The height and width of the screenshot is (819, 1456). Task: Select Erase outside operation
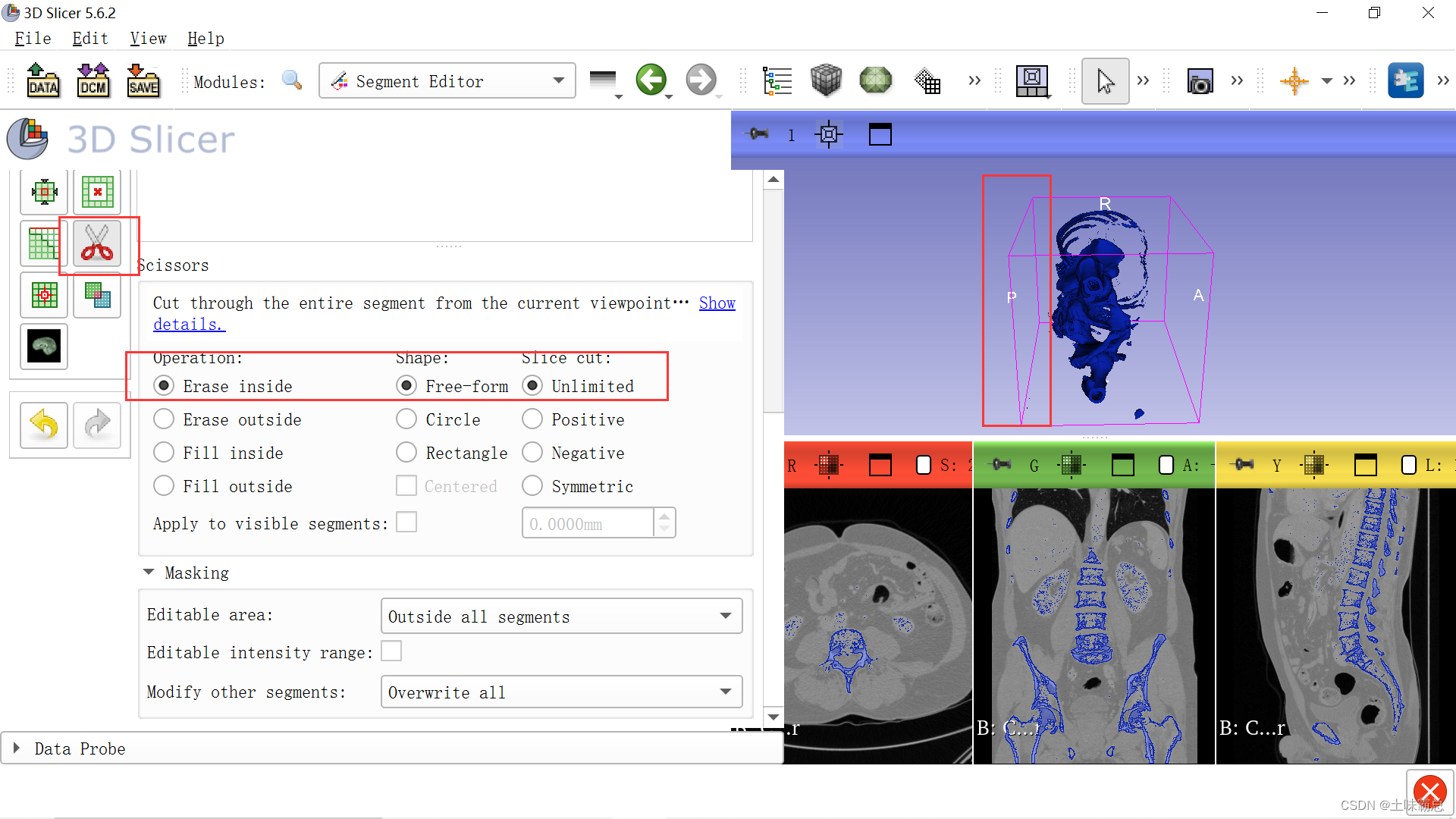[x=164, y=419]
